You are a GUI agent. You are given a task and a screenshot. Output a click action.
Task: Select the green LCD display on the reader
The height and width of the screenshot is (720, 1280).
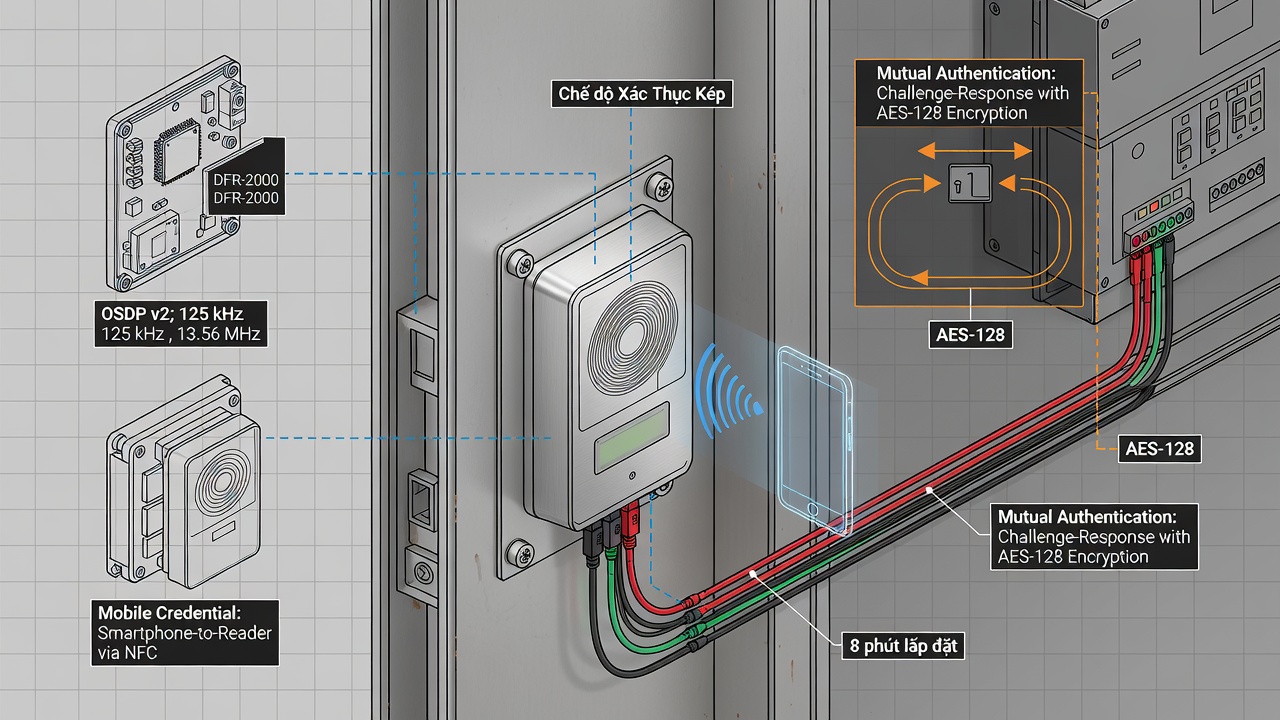[x=631, y=439]
